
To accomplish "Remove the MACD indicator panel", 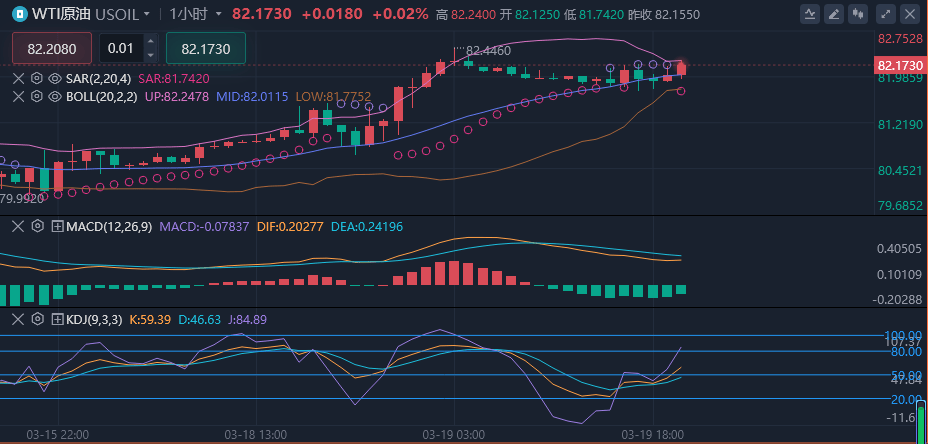I will coord(19,226).
